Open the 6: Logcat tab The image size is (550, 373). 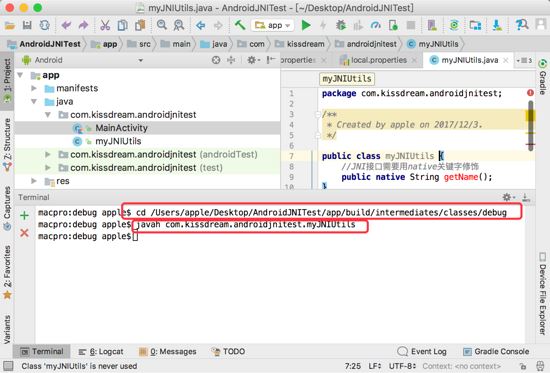click(x=101, y=351)
